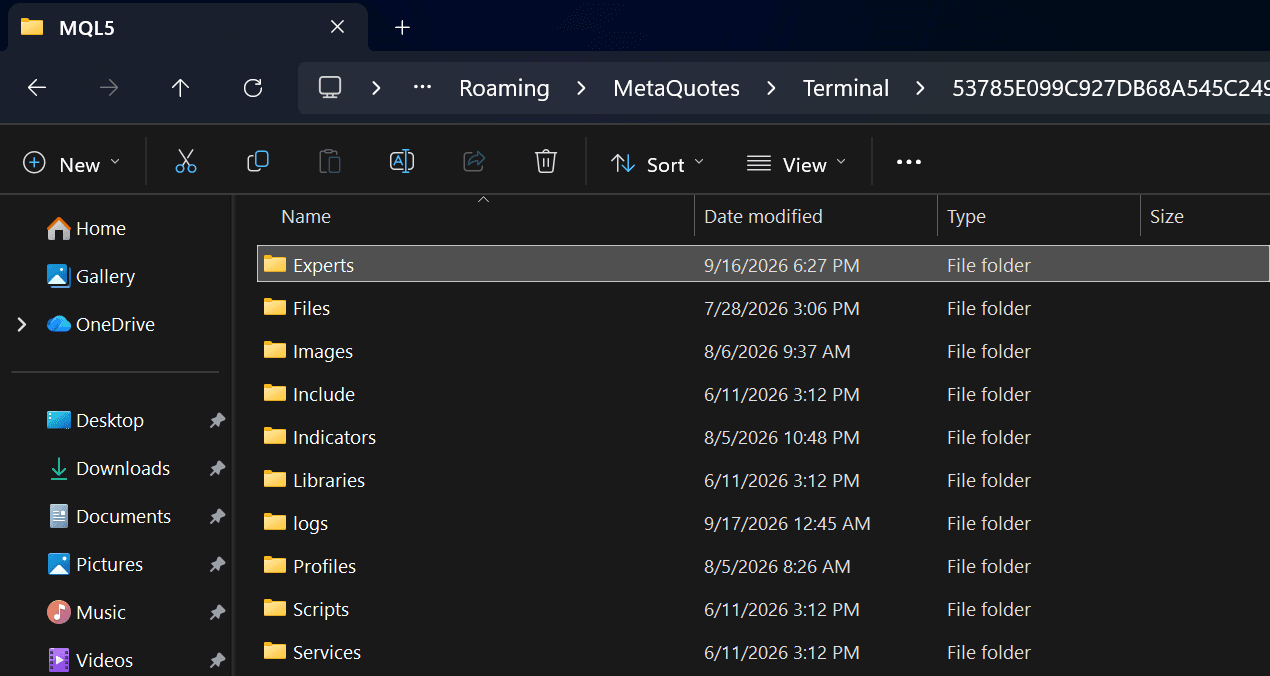Click the Share icon in toolbar
The image size is (1270, 676).
click(x=474, y=162)
